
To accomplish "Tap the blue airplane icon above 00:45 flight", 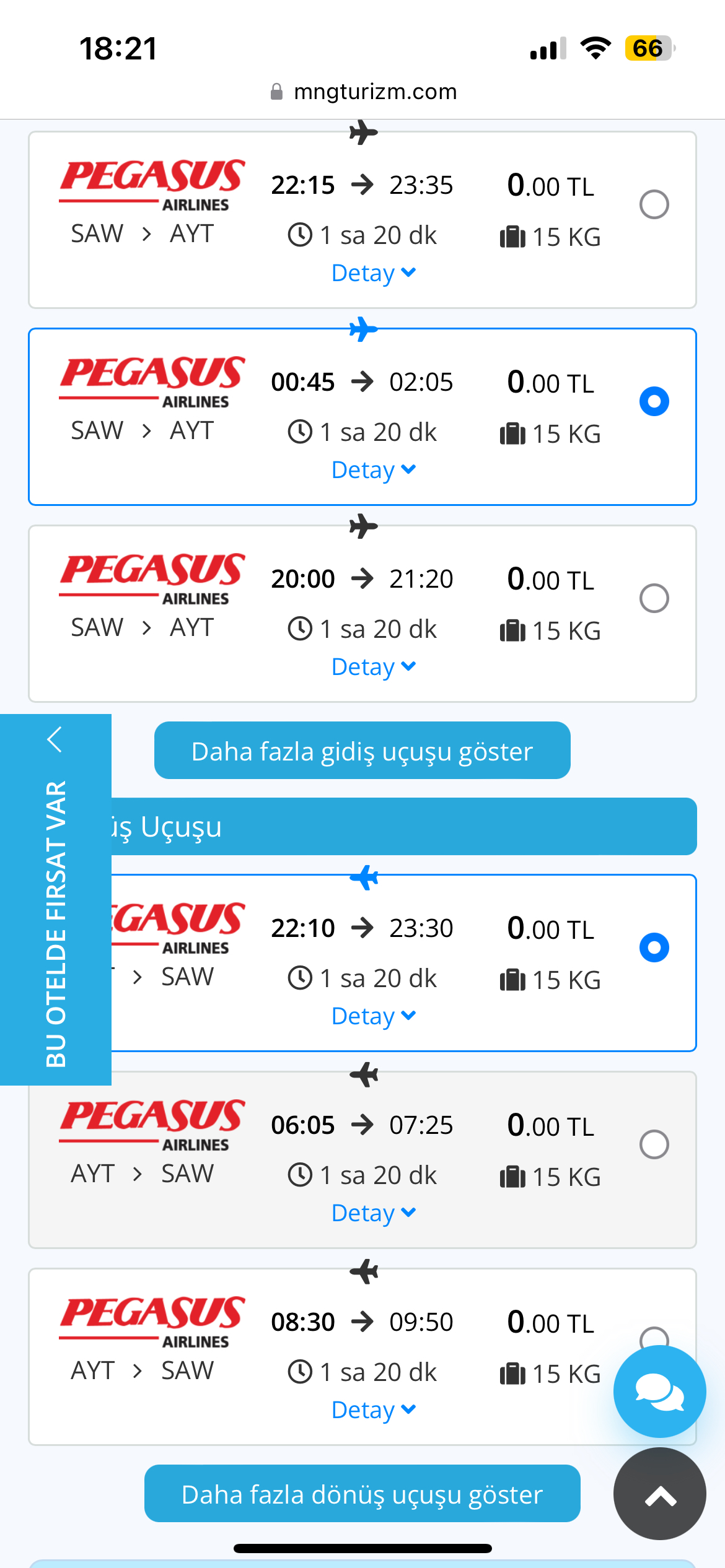I will [363, 329].
